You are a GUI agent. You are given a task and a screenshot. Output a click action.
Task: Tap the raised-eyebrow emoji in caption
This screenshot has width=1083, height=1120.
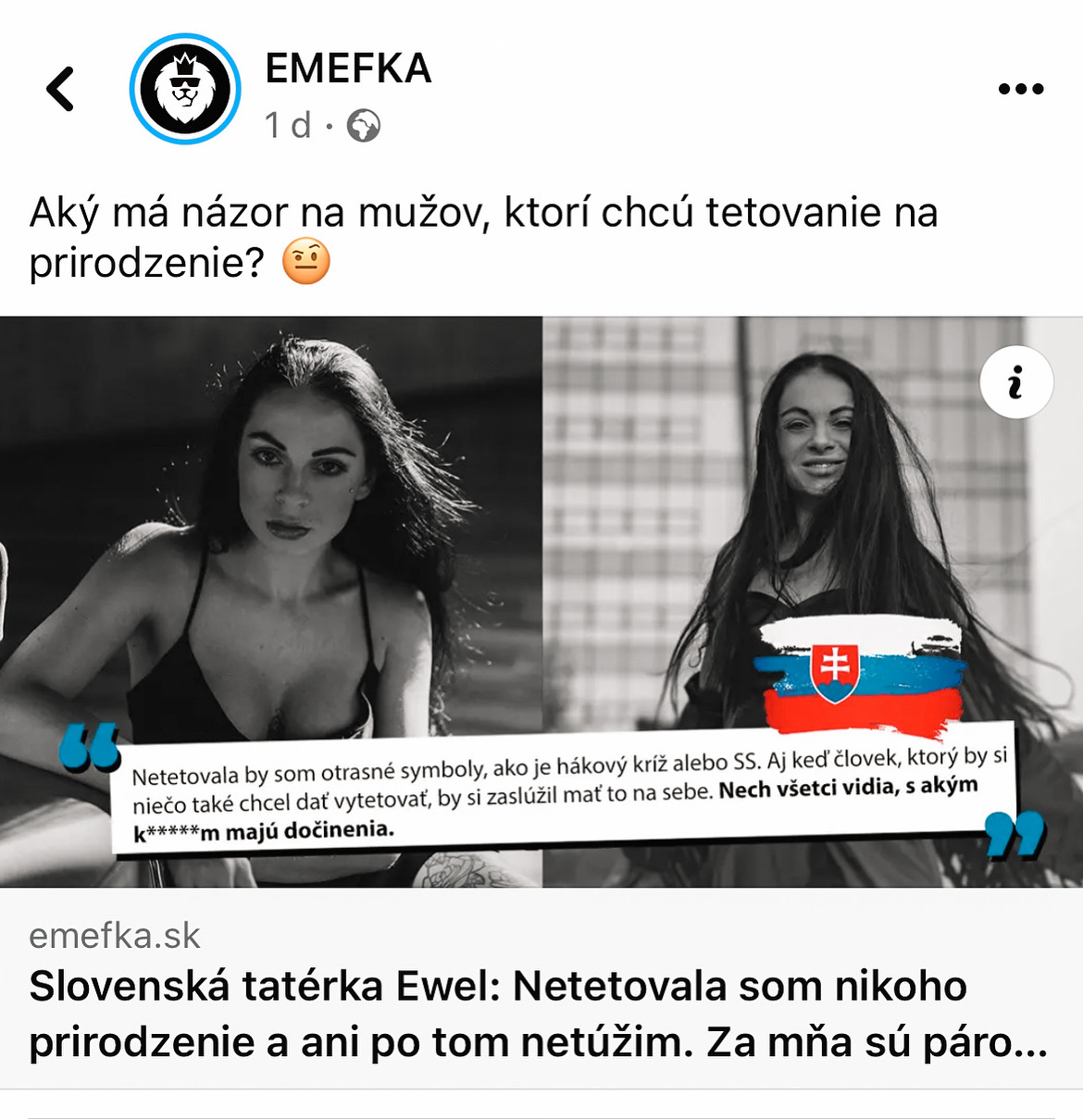(x=305, y=262)
